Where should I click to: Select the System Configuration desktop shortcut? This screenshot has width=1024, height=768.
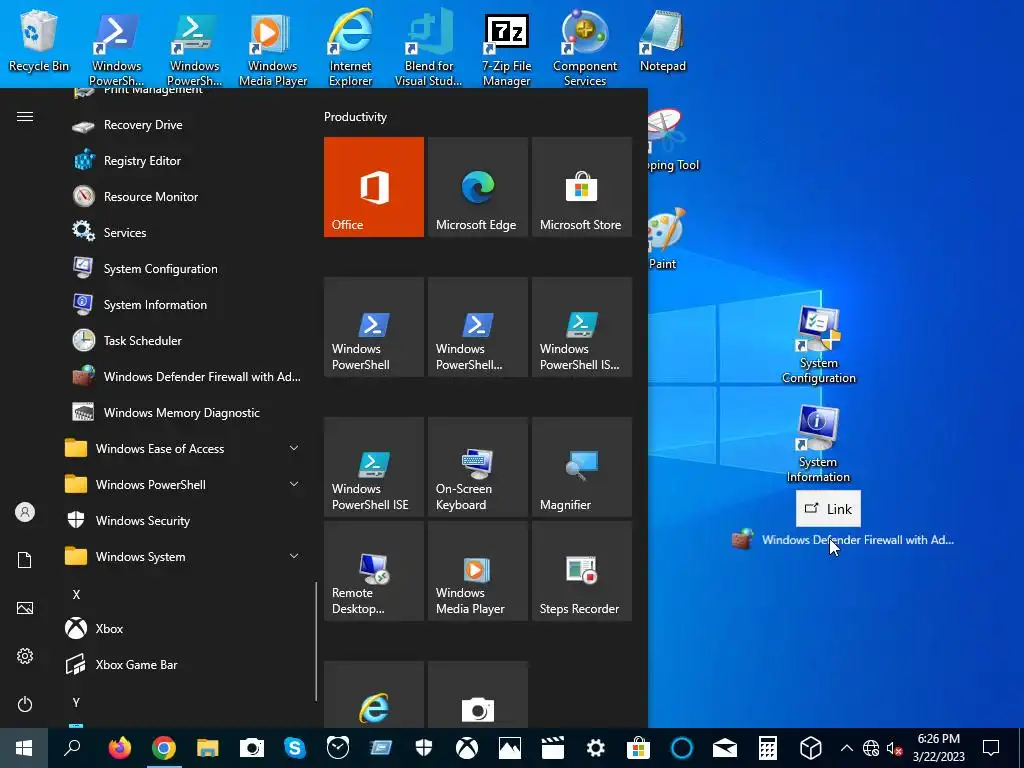pos(819,344)
